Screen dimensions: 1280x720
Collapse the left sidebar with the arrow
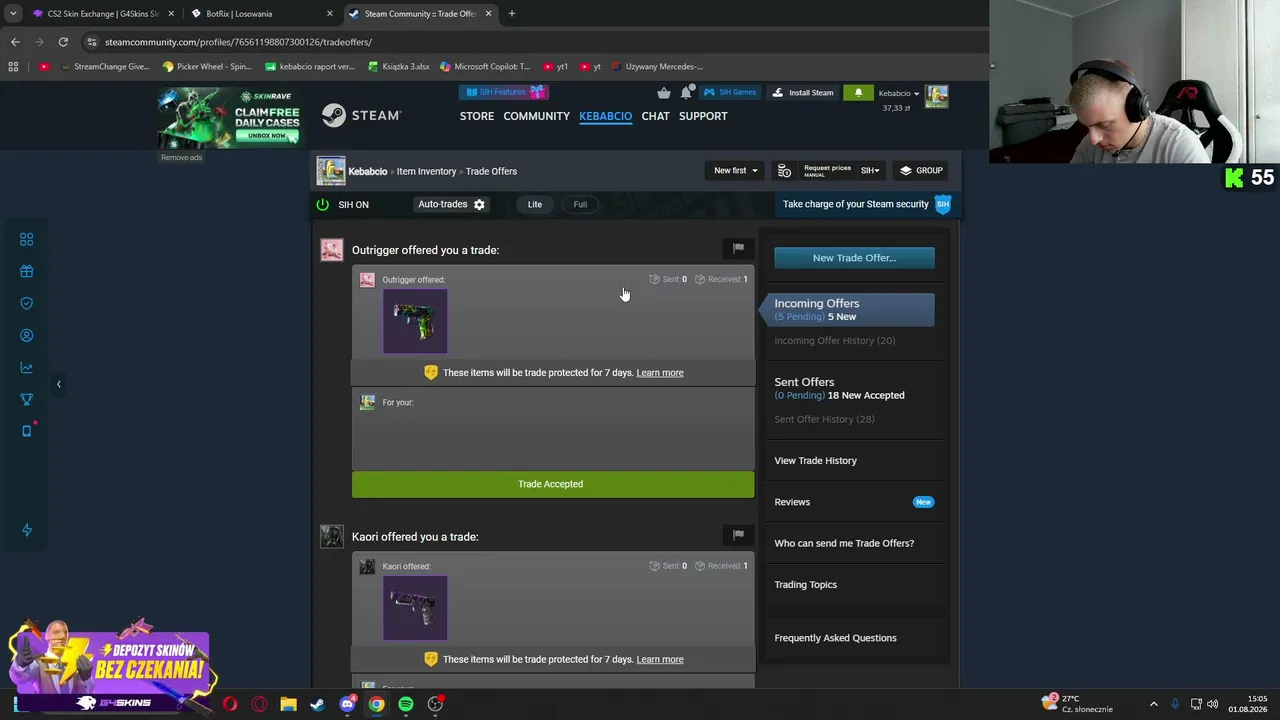point(58,384)
